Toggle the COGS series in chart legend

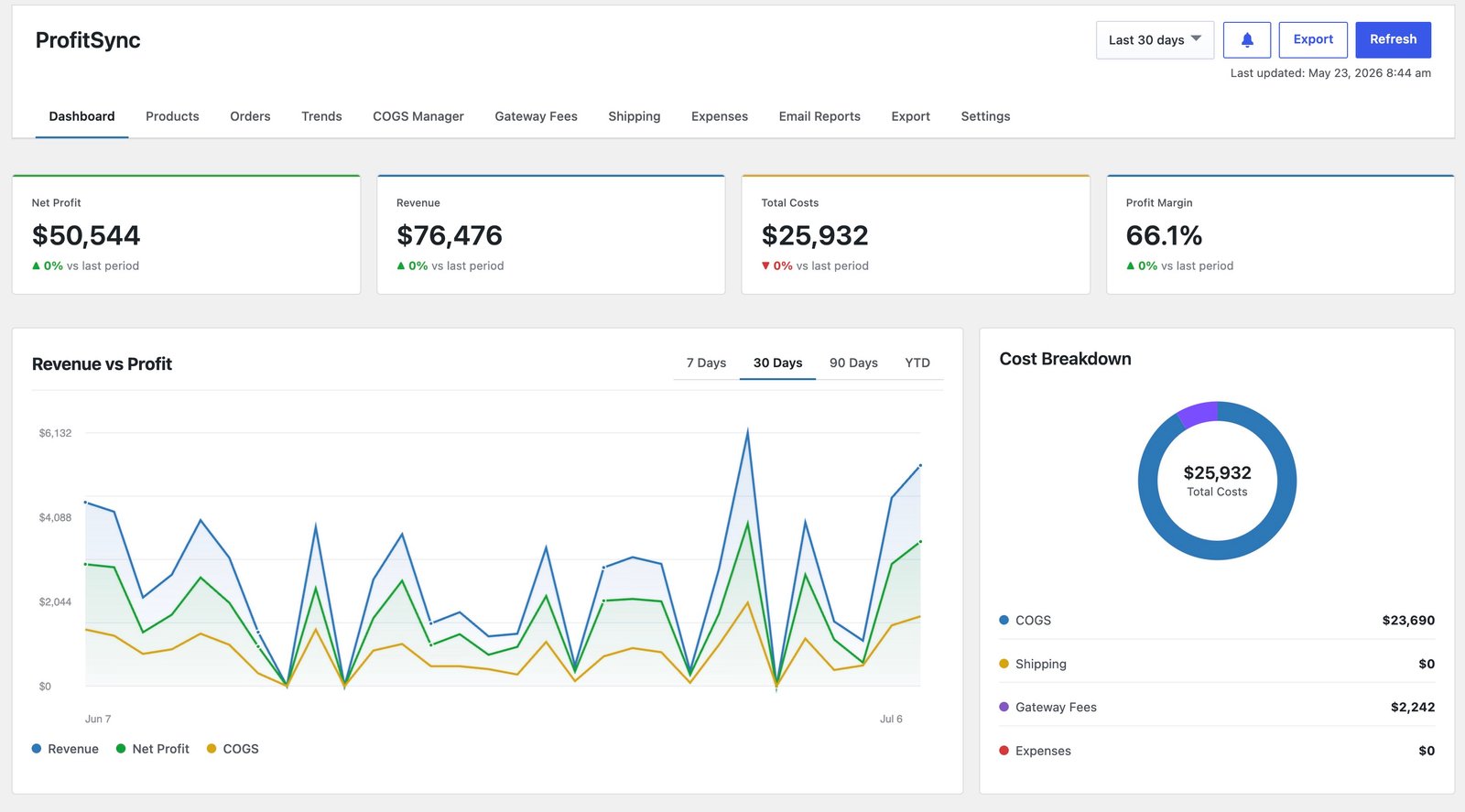[x=233, y=749]
